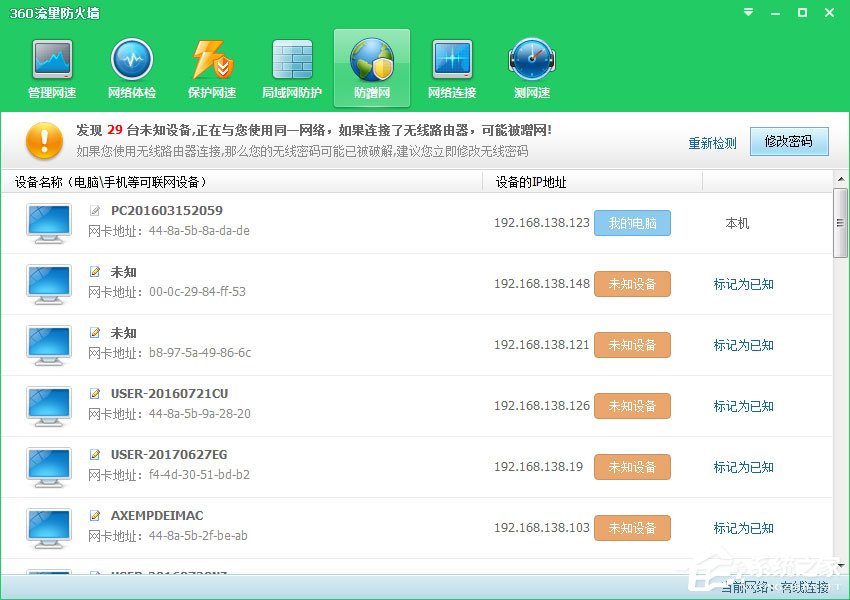
Task: Click the 我的电脑 badge on PC201603152059
Action: (632, 223)
